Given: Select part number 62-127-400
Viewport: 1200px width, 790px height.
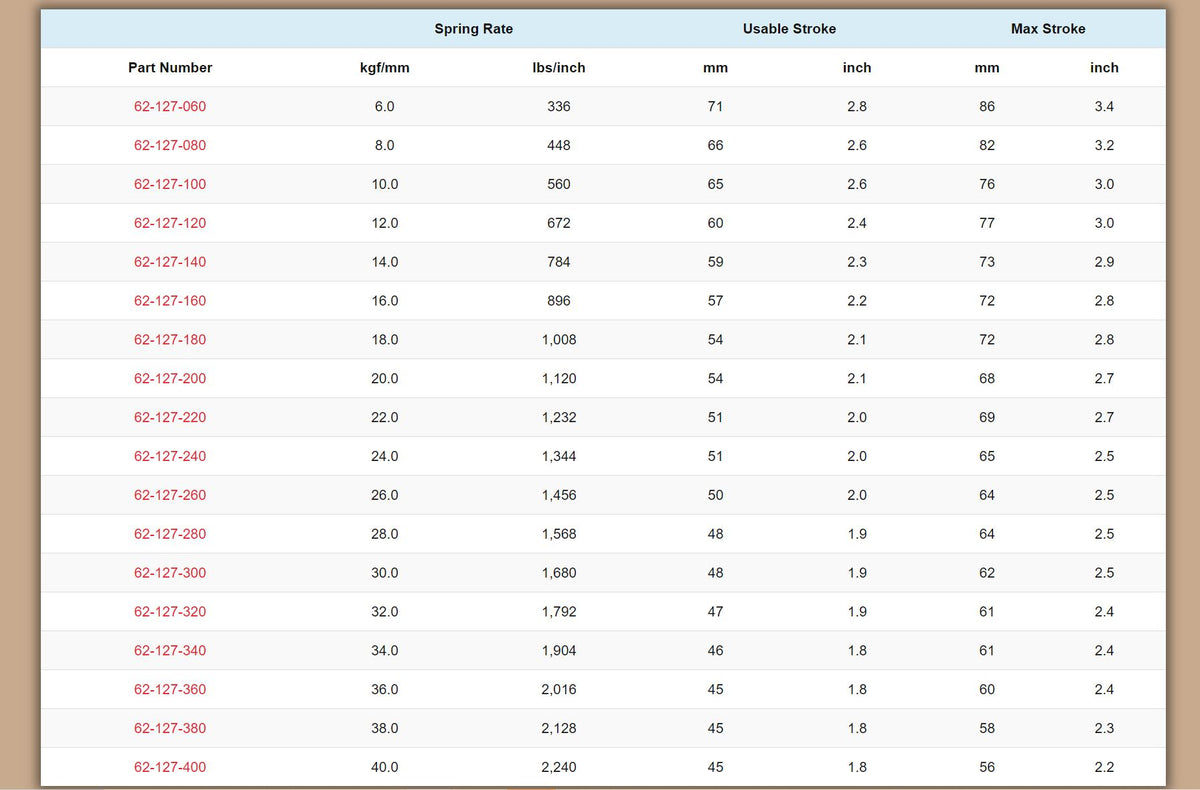Looking at the screenshot, I should pyautogui.click(x=170, y=768).
